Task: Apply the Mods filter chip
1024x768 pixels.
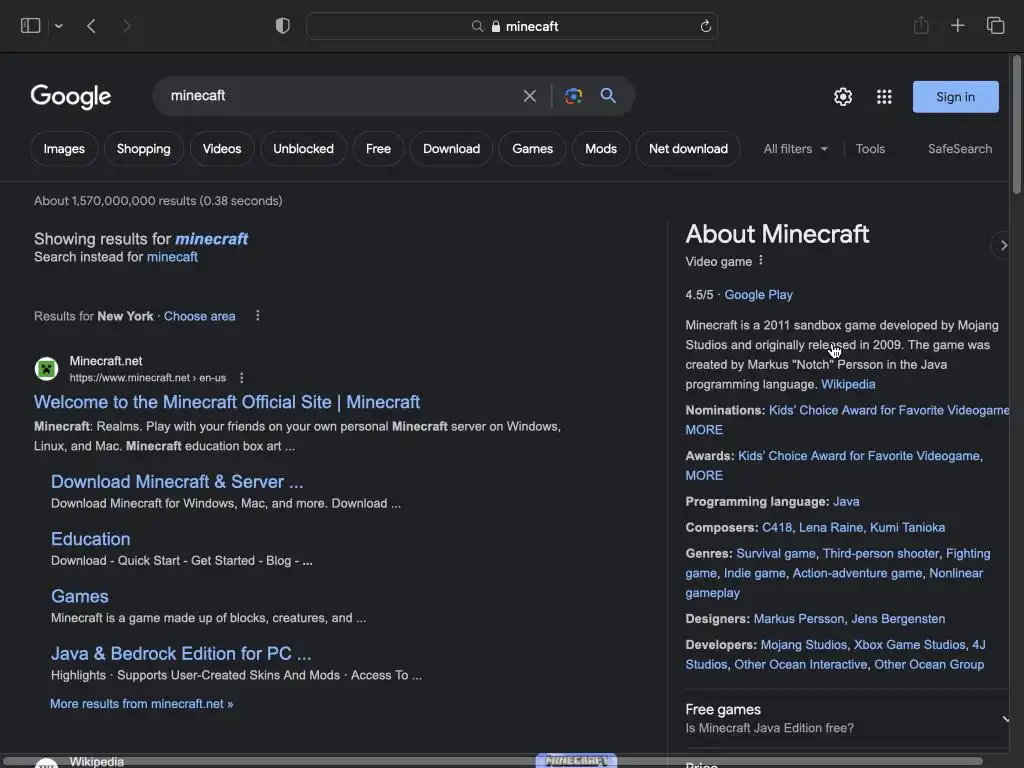Action: pos(601,149)
